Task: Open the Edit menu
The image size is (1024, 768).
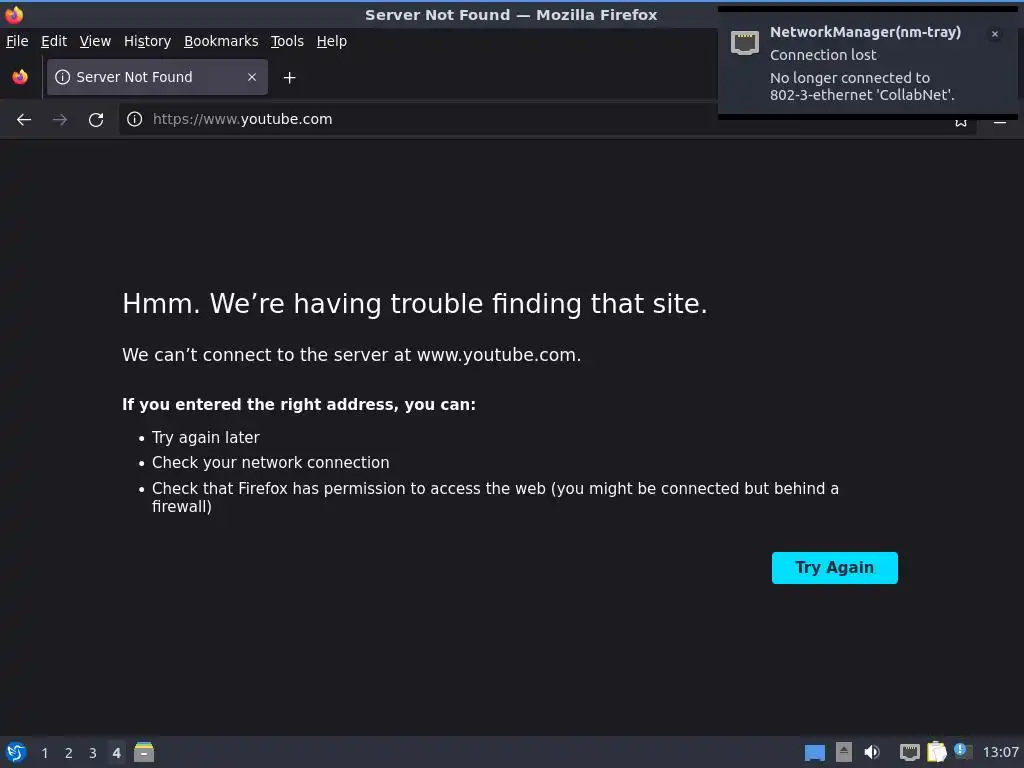Action: click(54, 41)
